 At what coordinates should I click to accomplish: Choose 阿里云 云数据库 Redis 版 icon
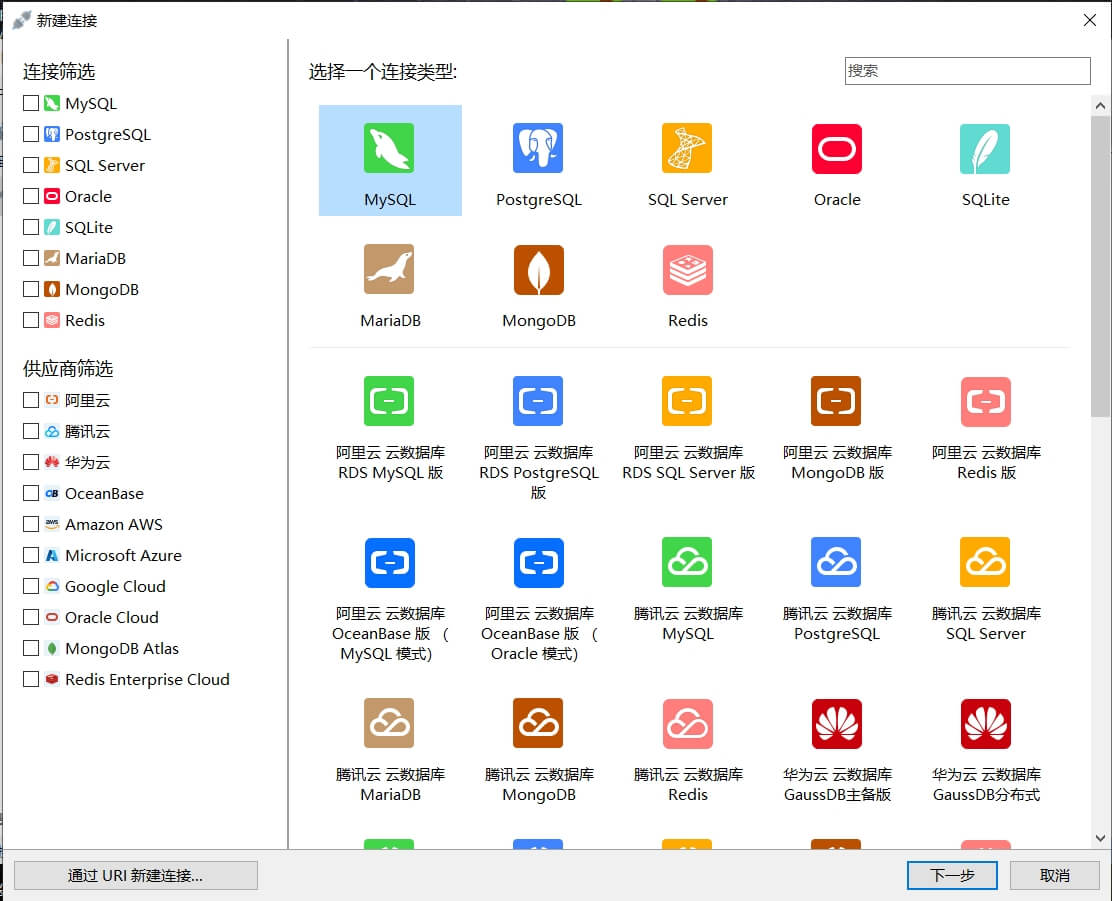pos(985,401)
